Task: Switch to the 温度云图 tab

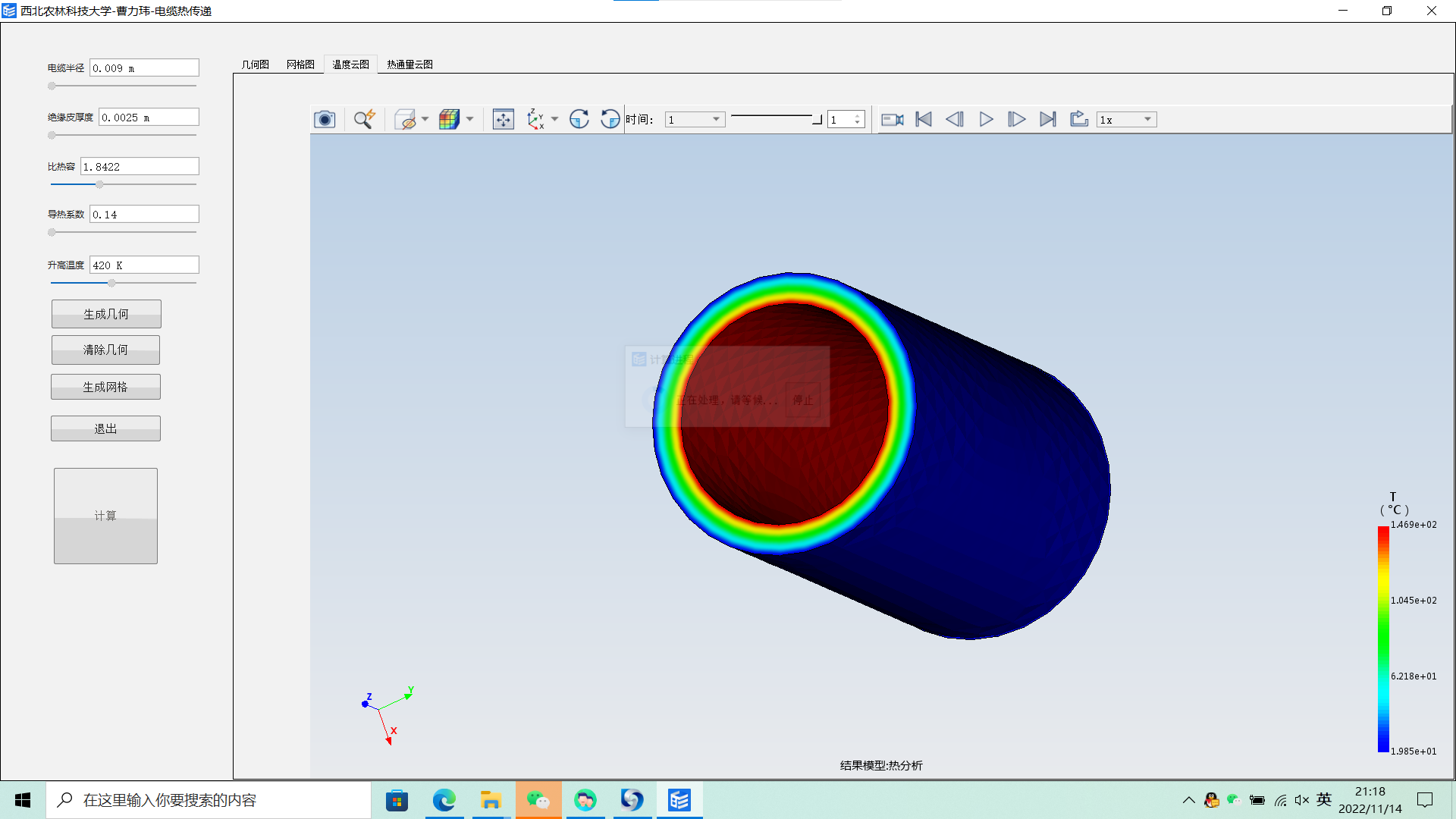Action: pos(350,63)
